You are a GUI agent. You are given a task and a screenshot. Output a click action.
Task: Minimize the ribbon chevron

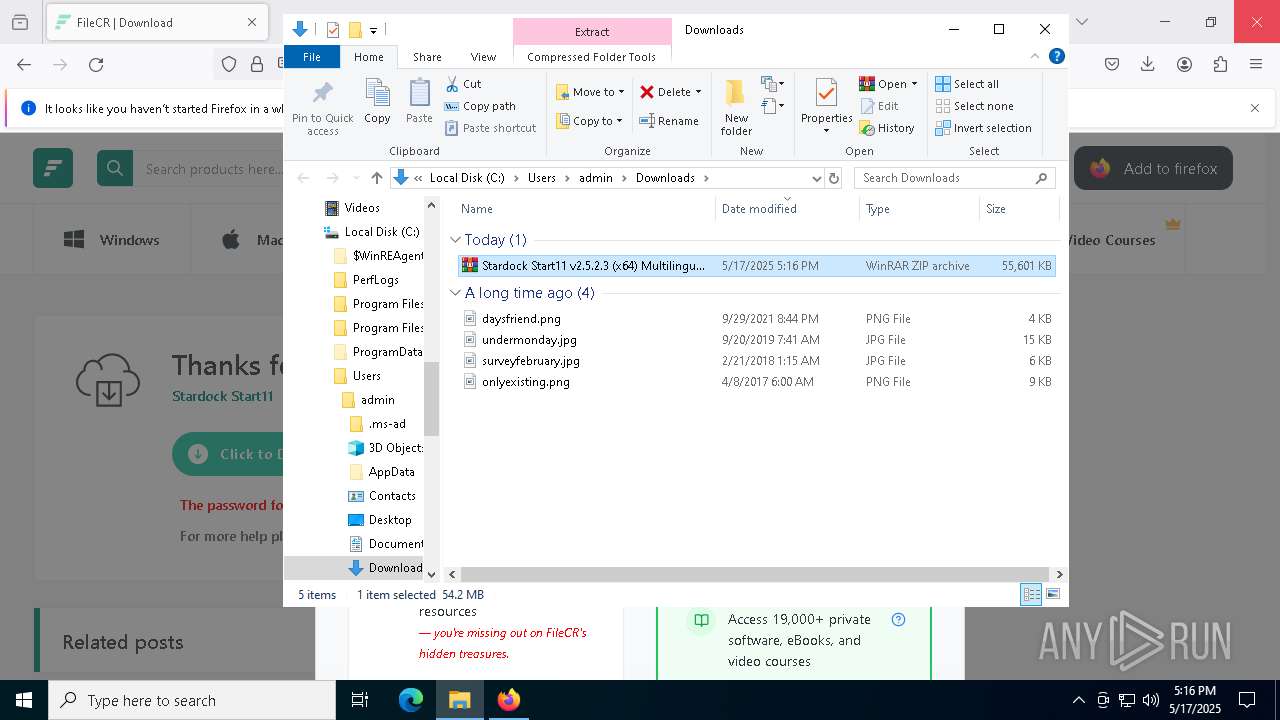(x=1035, y=57)
